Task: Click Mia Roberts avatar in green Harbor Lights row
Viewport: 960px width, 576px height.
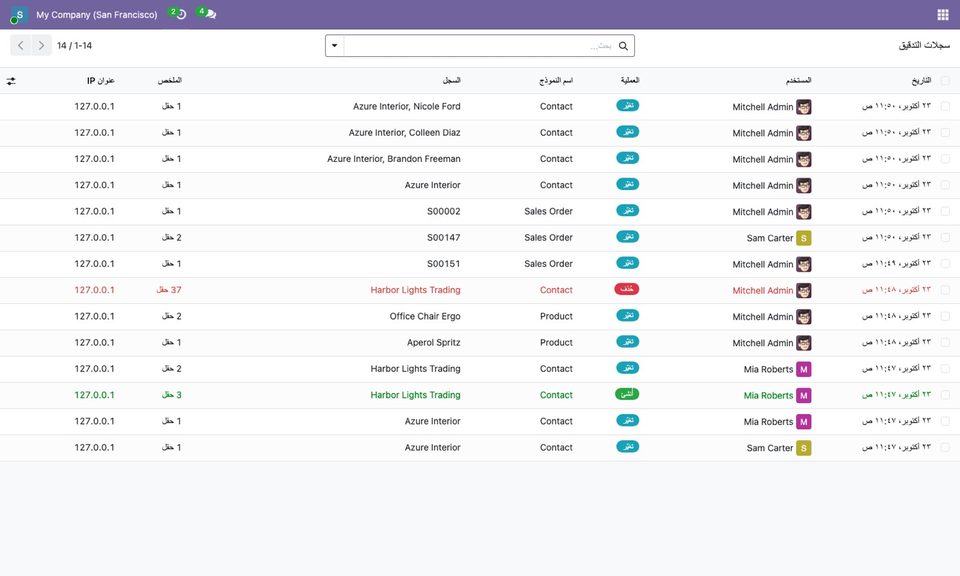Action: tap(804, 395)
